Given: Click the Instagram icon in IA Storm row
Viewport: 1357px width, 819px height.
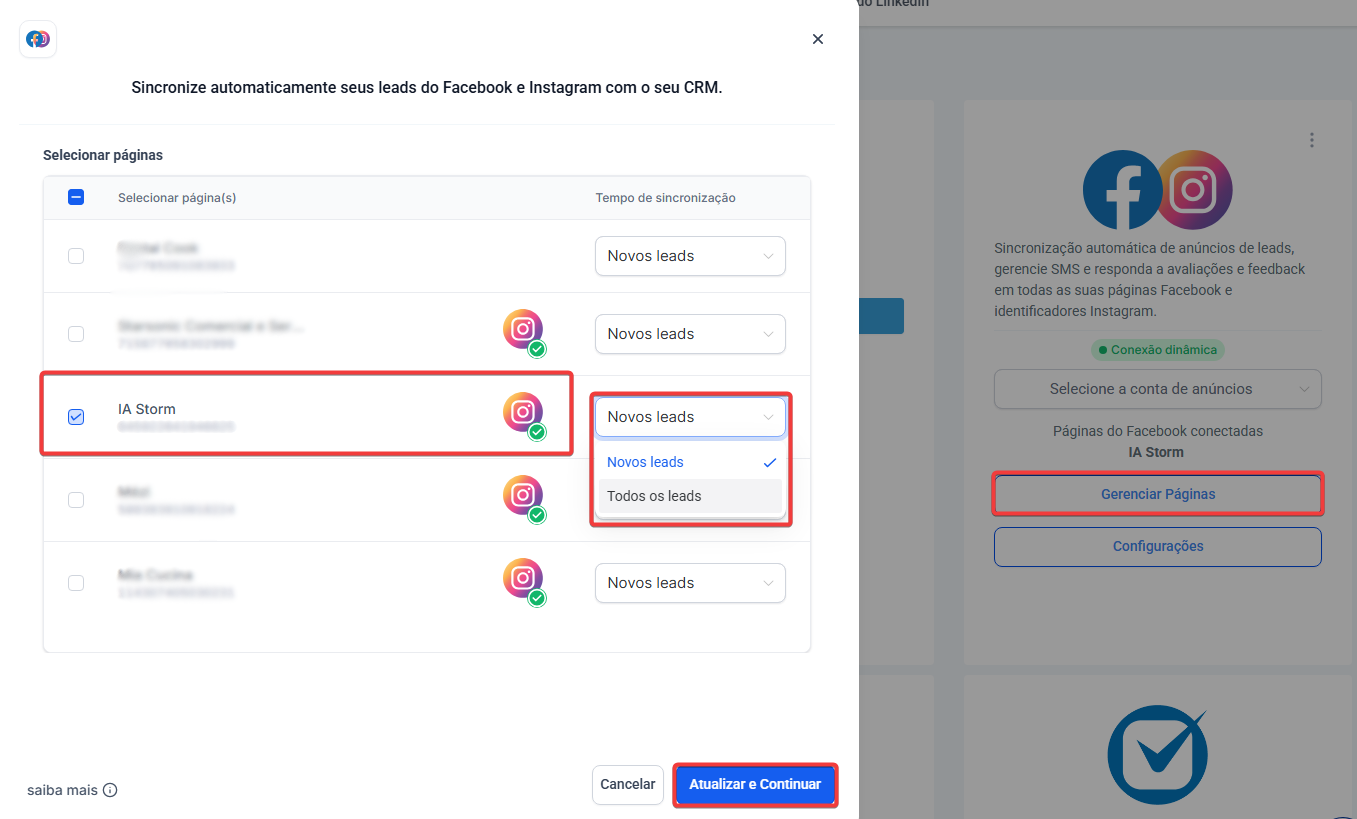Looking at the screenshot, I should tap(523, 412).
